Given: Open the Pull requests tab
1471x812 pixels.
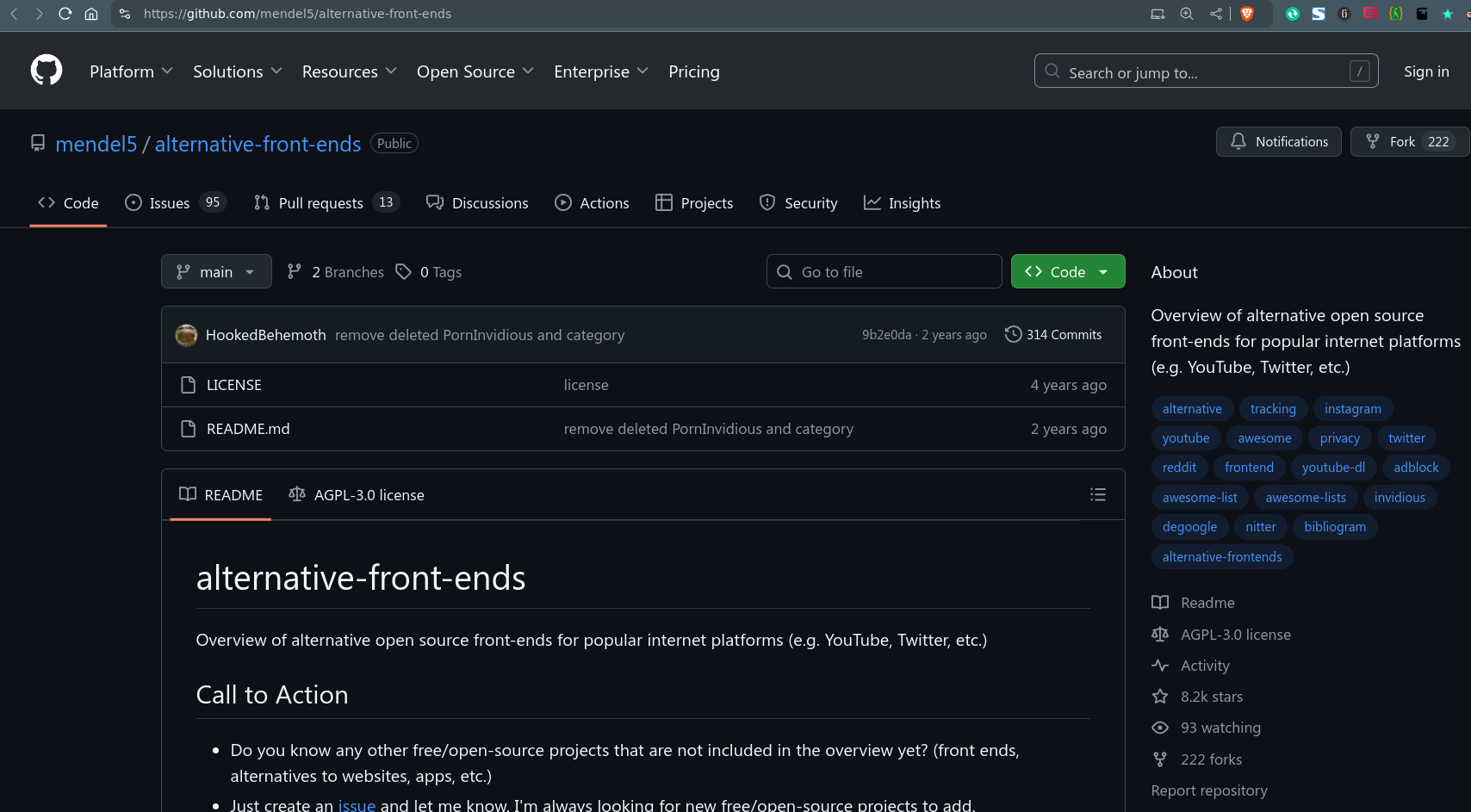Looking at the screenshot, I should (x=320, y=203).
